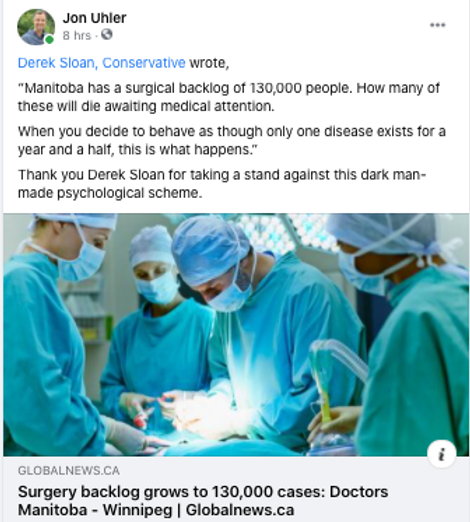Open the surgery article preview image

(236, 335)
